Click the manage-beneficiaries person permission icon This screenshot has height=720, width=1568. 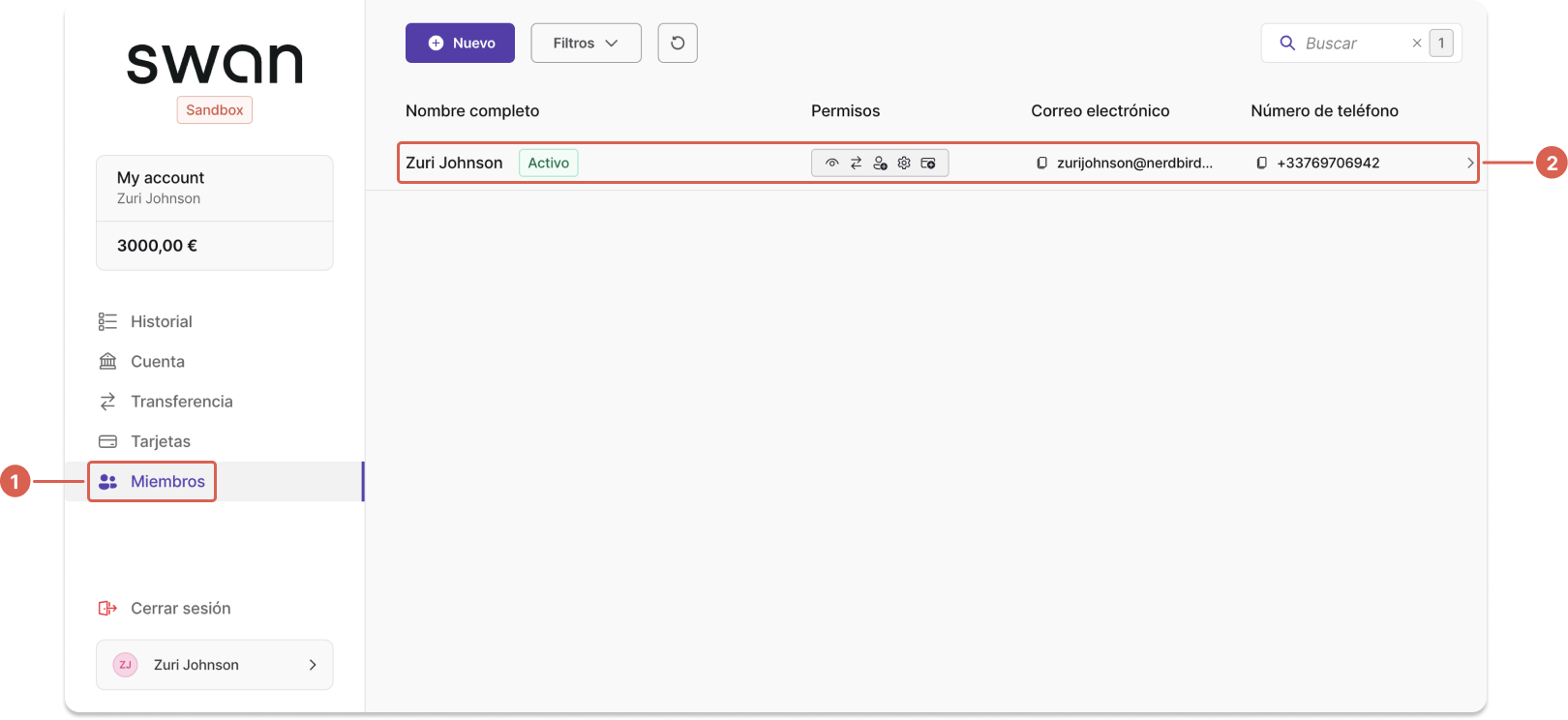click(x=880, y=163)
